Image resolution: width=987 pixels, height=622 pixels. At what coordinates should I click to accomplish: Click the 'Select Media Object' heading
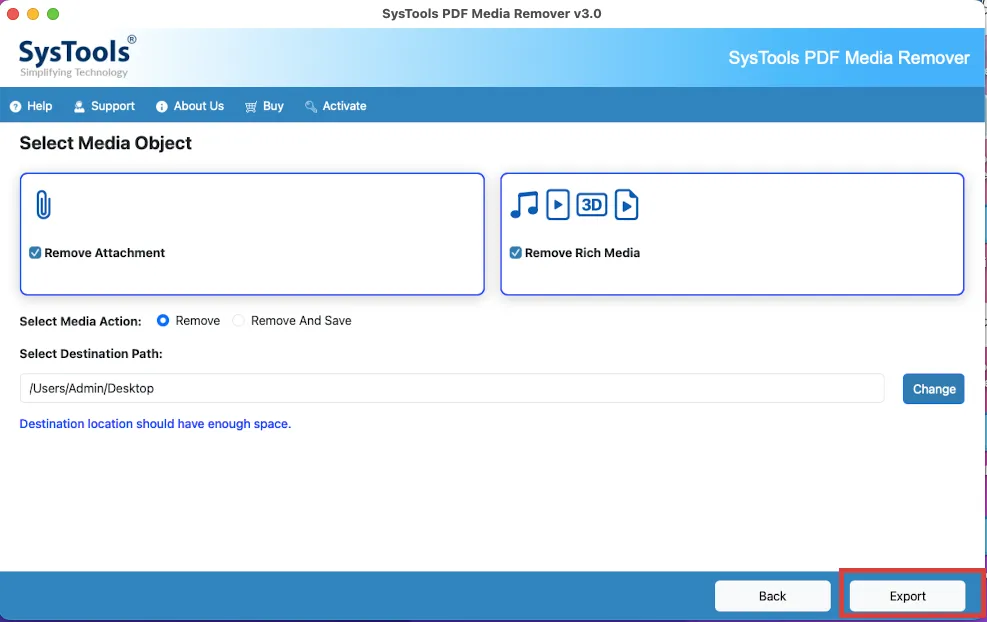(106, 143)
